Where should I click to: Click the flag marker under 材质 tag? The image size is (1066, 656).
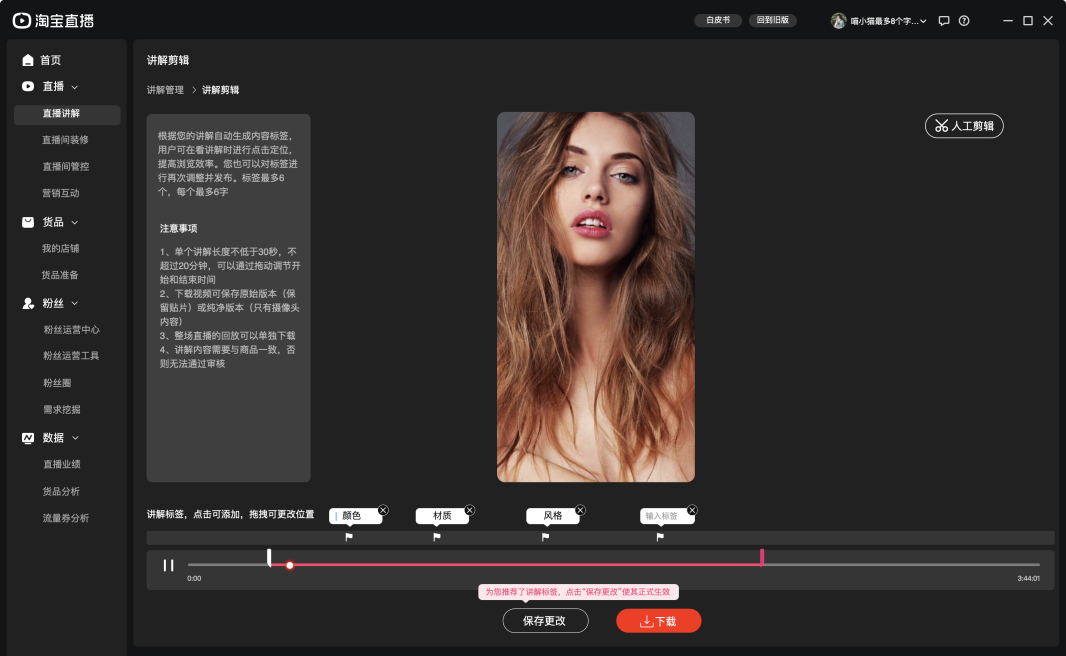click(x=436, y=537)
